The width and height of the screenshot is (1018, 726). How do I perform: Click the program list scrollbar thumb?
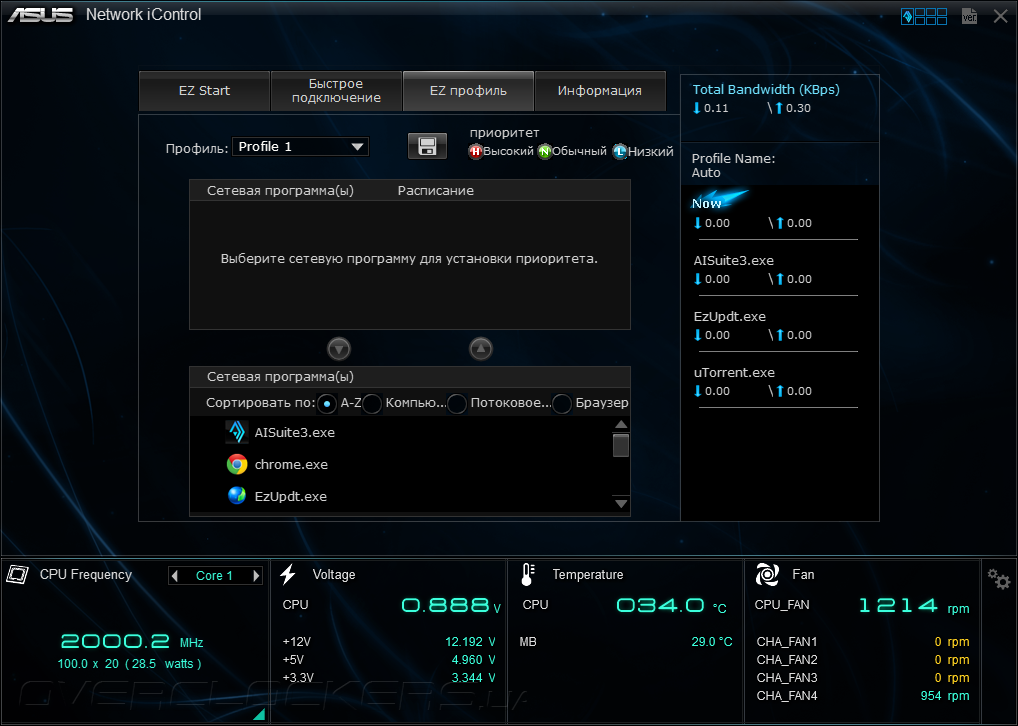point(621,445)
